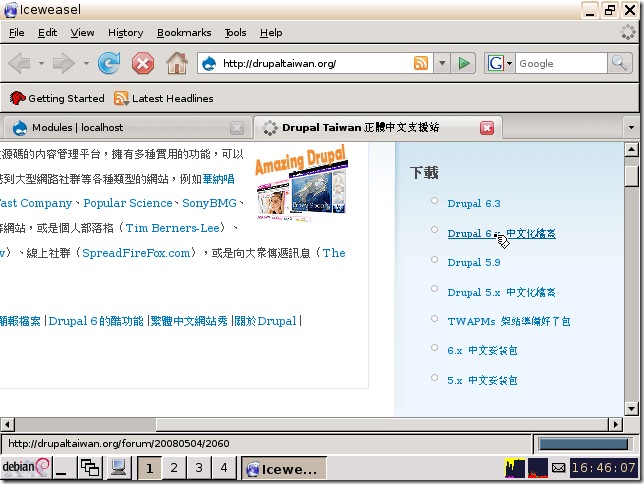Image resolution: width=644 pixels, height=484 pixels.
Task: Click the yellow CPU monitor tray graph
Action: [515, 468]
